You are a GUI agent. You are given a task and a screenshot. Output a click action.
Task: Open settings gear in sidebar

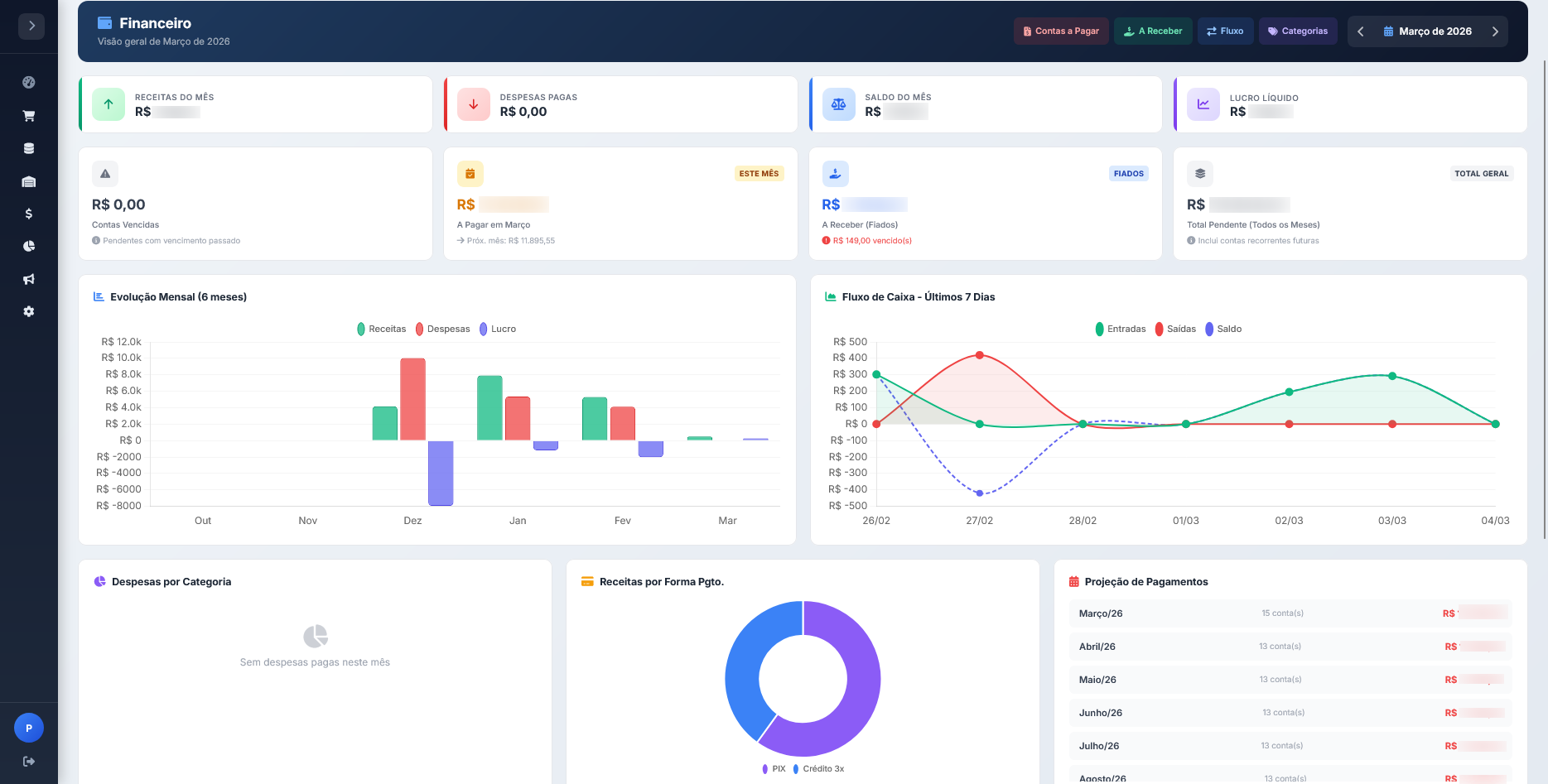point(29,311)
